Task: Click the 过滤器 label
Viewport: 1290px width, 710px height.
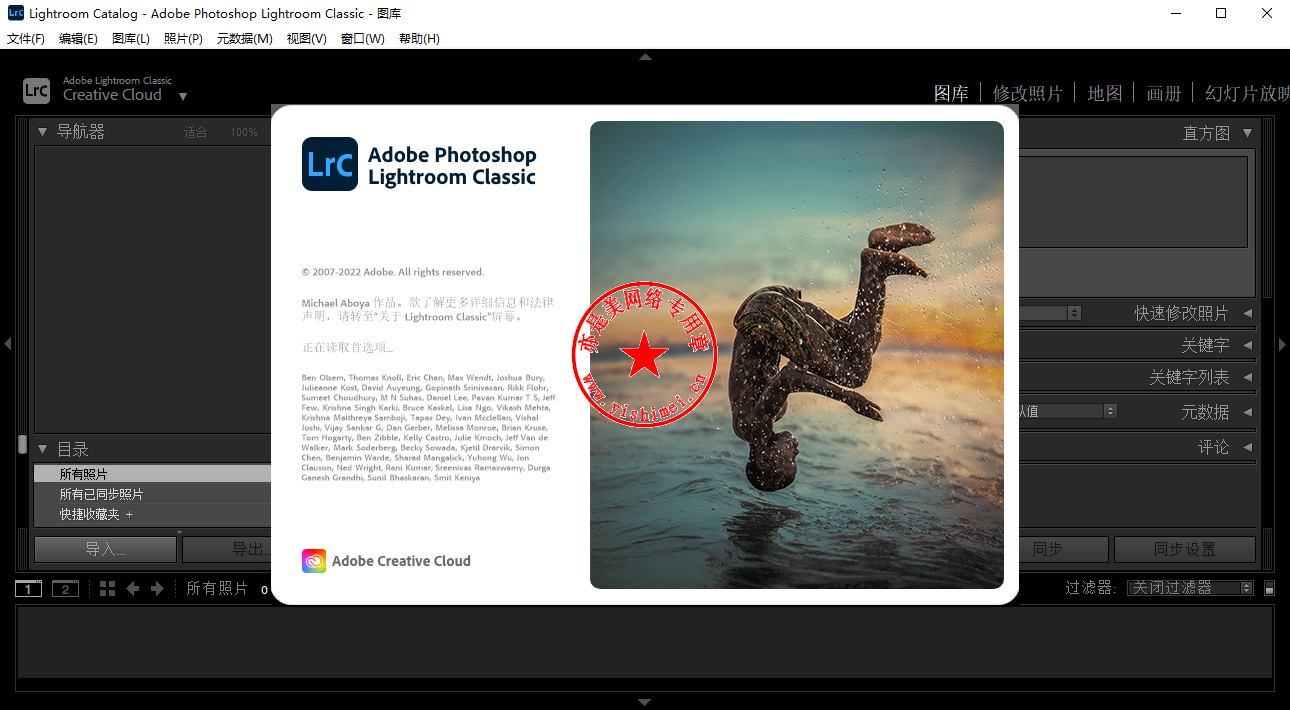Action: click(1090, 588)
